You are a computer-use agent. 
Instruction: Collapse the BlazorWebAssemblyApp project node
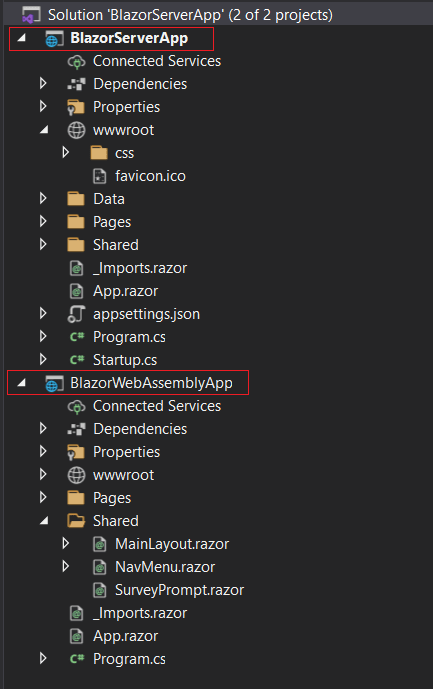(21, 383)
